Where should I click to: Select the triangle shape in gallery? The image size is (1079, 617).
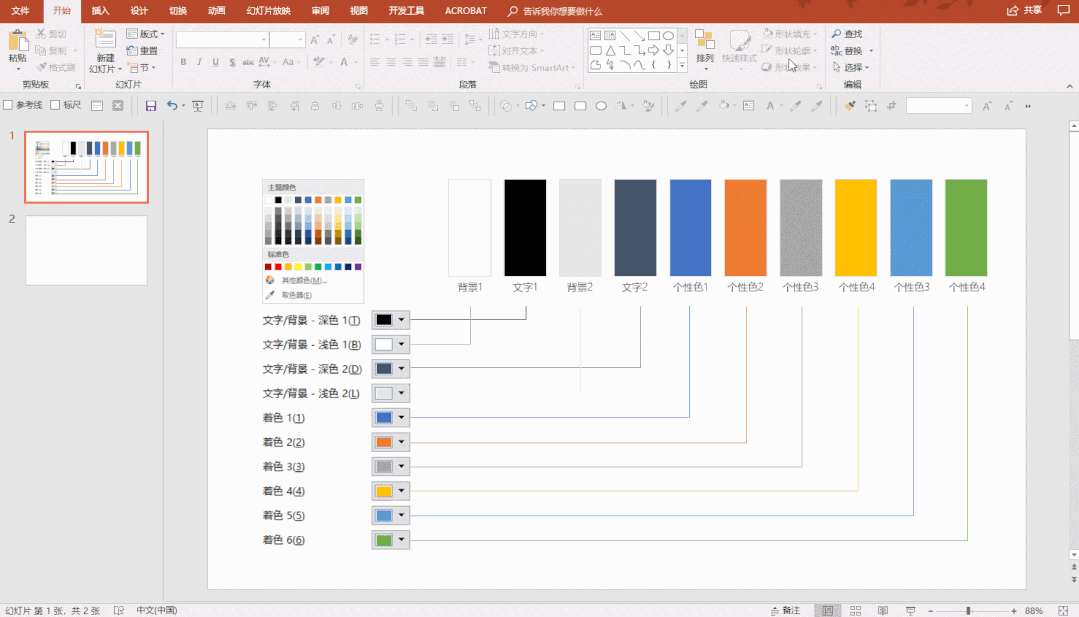coord(610,50)
